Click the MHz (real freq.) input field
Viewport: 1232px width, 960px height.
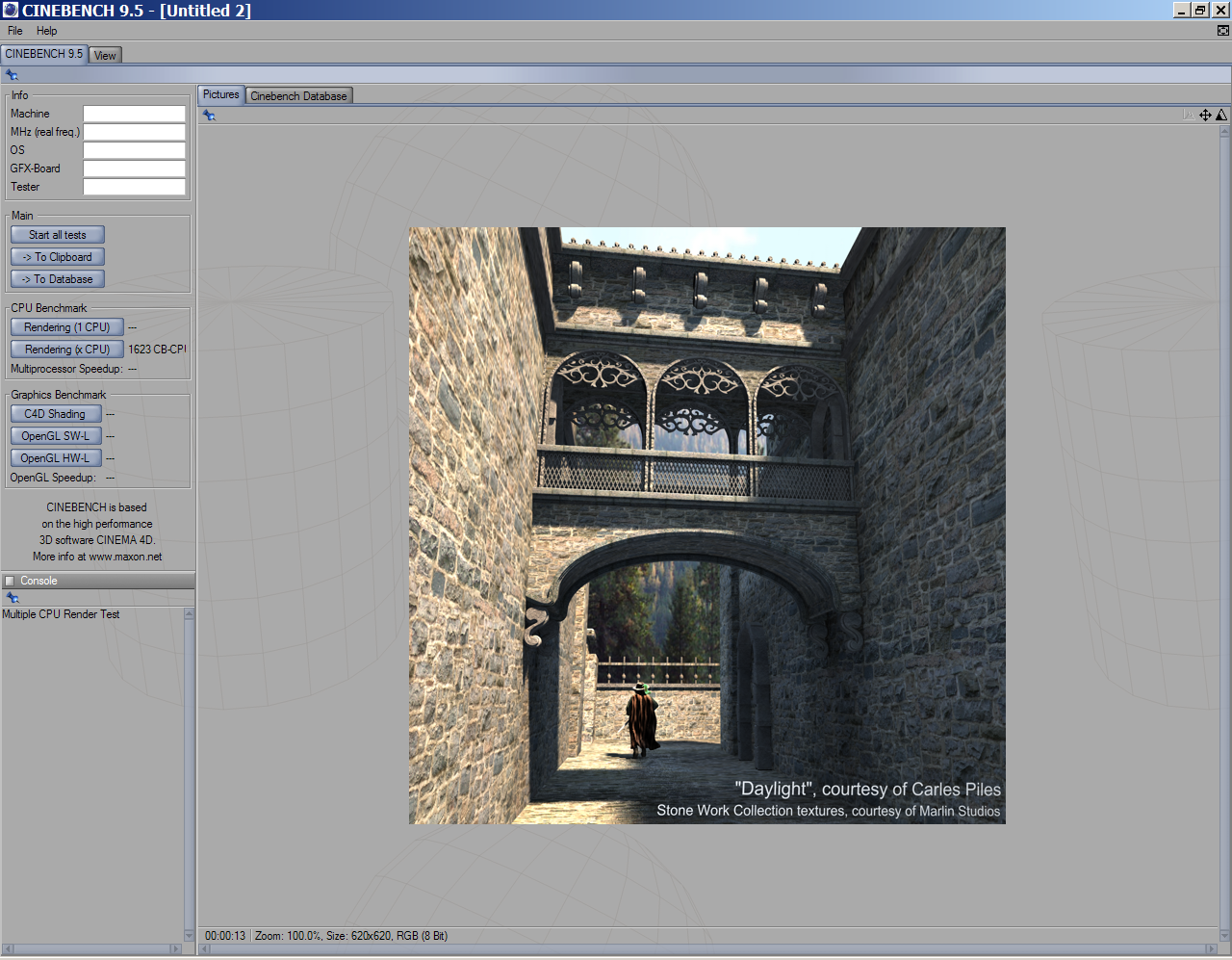(134, 132)
